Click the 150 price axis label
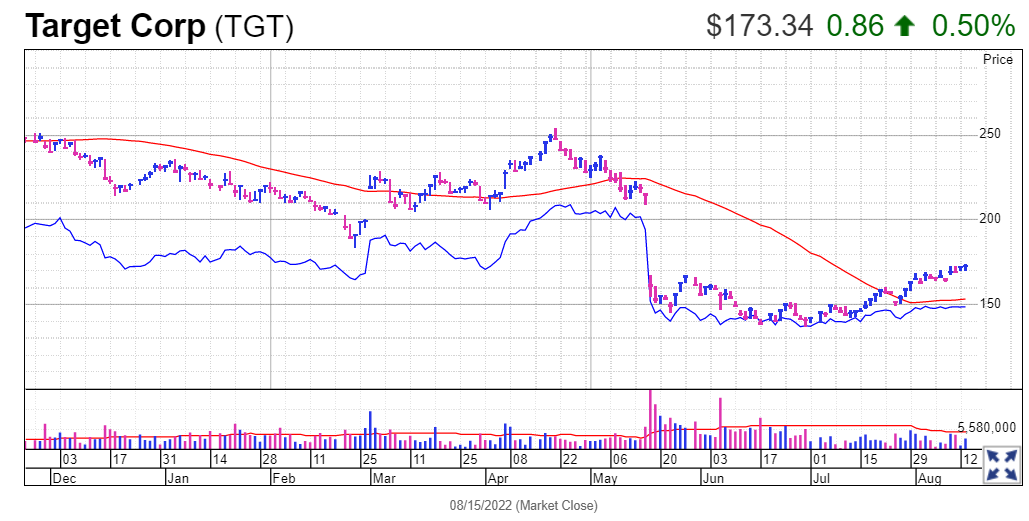 990,304
